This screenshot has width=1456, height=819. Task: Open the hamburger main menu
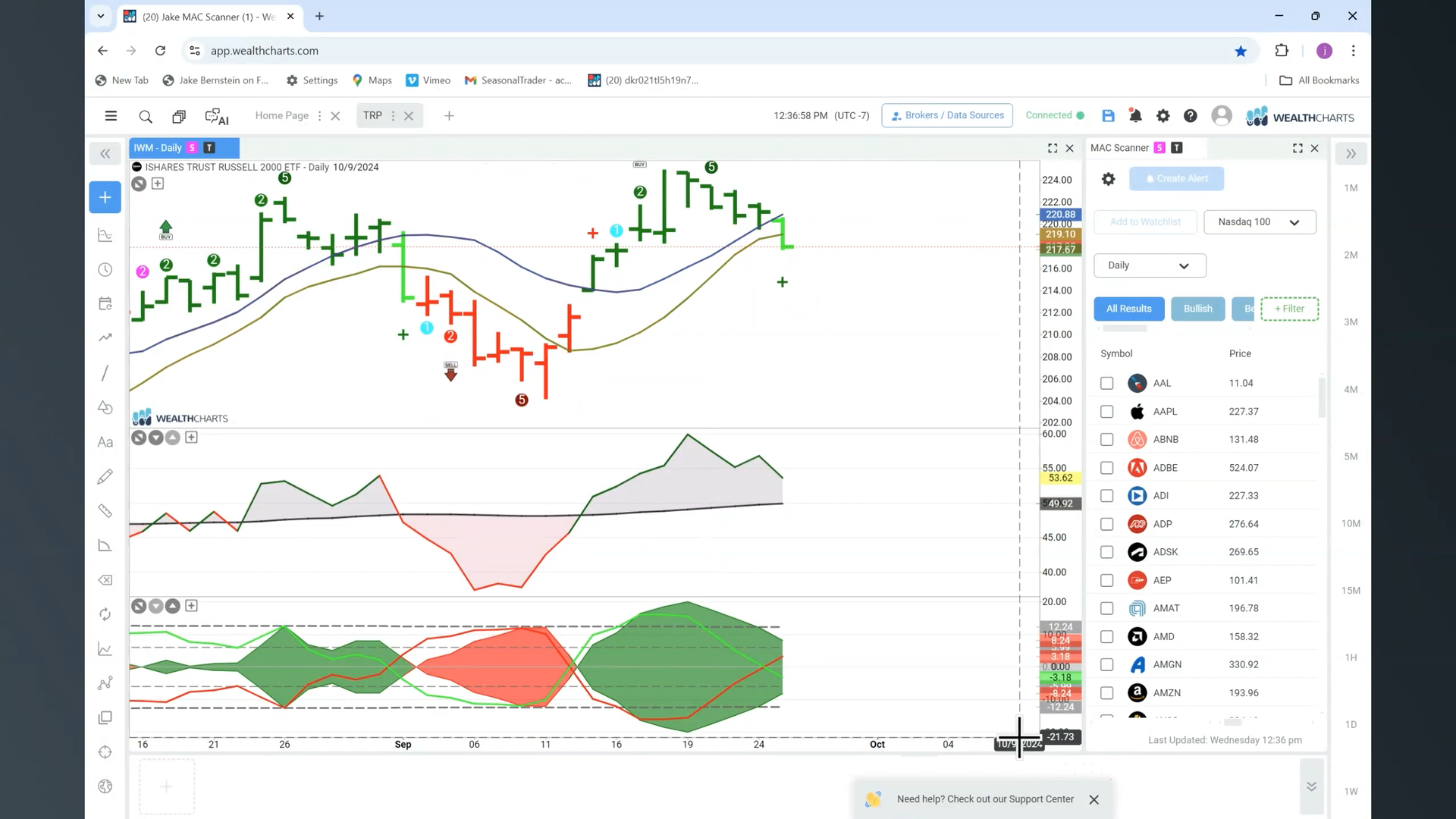(x=111, y=116)
